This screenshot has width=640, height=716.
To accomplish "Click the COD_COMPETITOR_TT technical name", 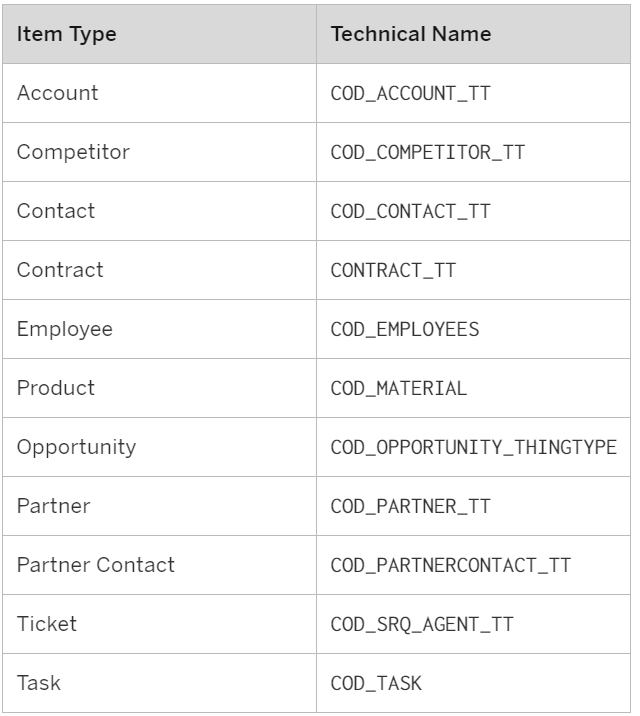I will [428, 153].
